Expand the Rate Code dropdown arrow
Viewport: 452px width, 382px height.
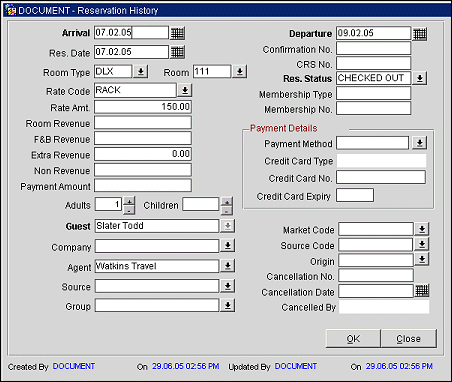[x=185, y=90]
